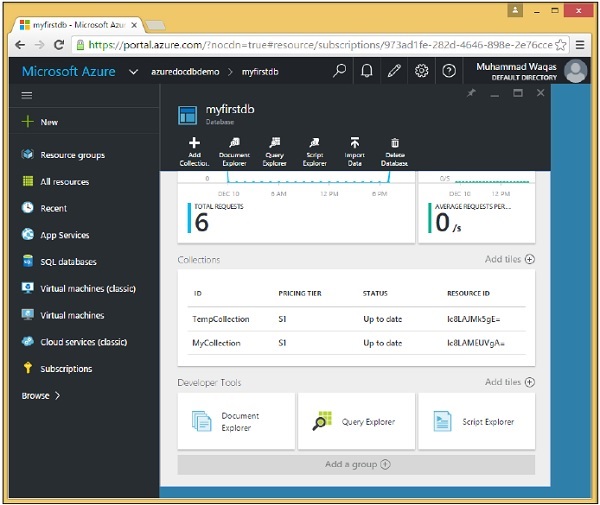
Task: Click the Resource groups cube icon
Action: [28, 154]
